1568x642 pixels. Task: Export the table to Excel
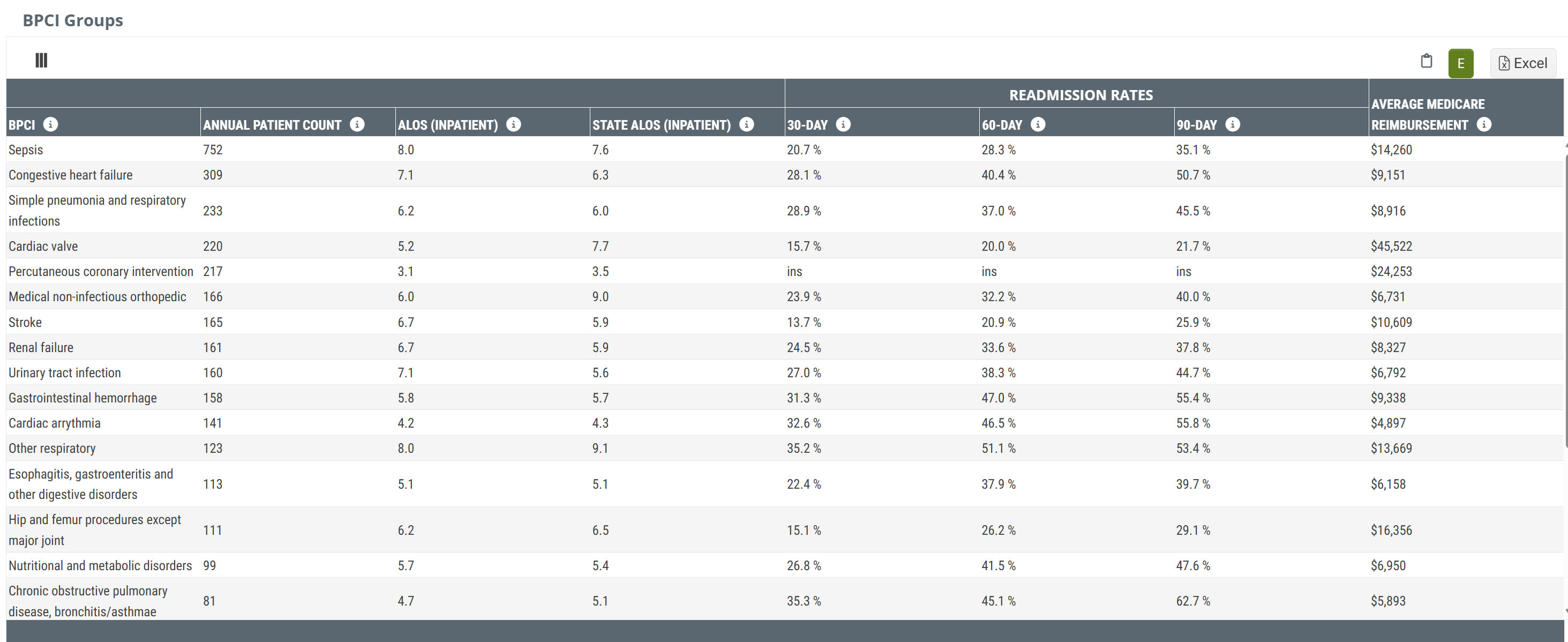pyautogui.click(x=1522, y=63)
